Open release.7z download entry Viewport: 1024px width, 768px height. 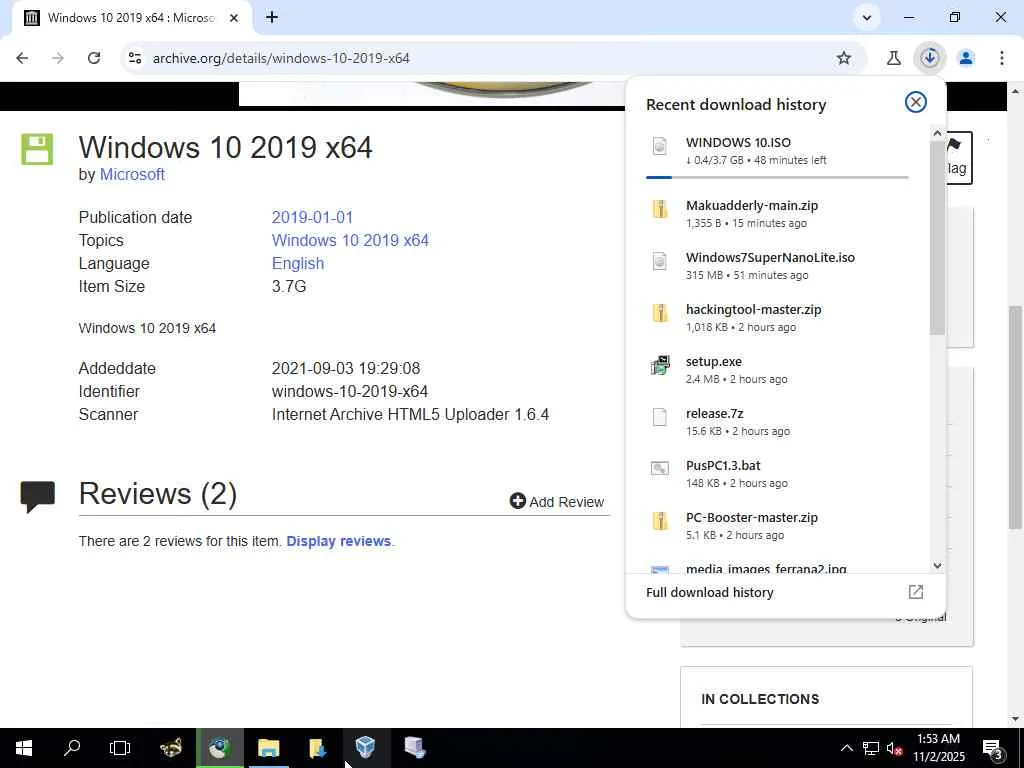click(777, 422)
